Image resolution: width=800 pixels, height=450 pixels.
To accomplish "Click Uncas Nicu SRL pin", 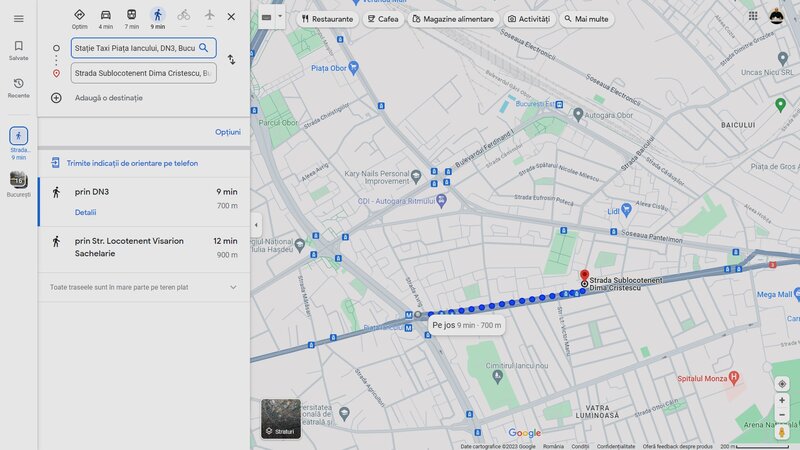I will pyautogui.click(x=783, y=59).
